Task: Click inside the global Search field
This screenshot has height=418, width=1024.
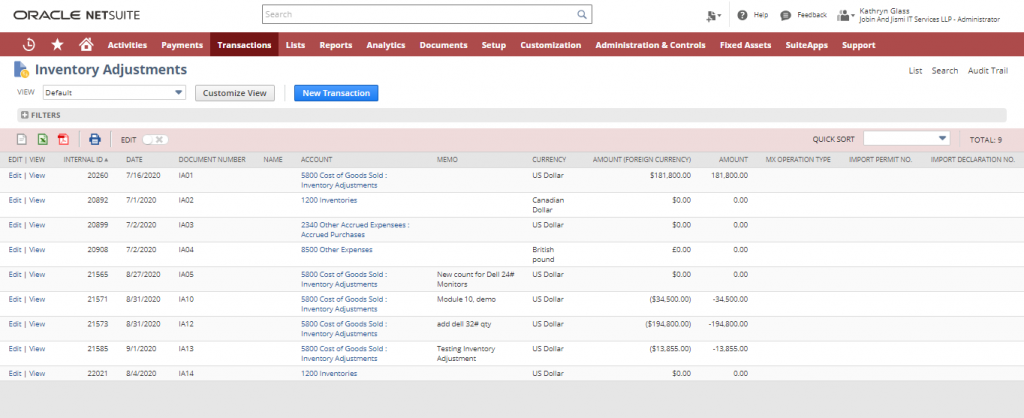Action: (x=420, y=15)
